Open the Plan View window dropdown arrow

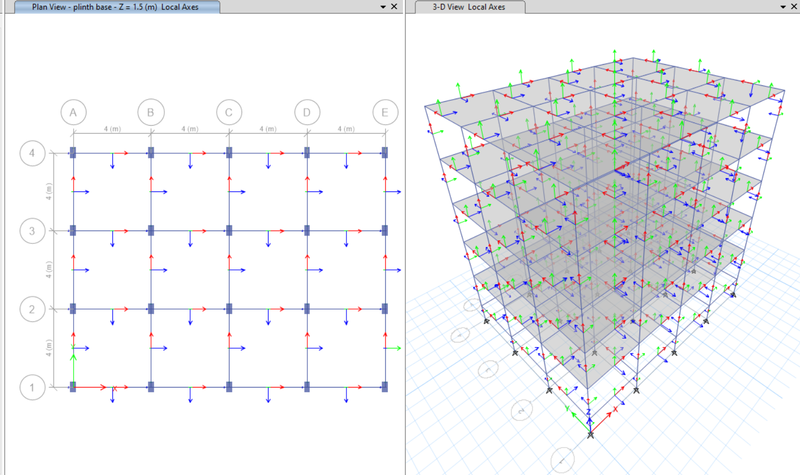[x=383, y=7]
